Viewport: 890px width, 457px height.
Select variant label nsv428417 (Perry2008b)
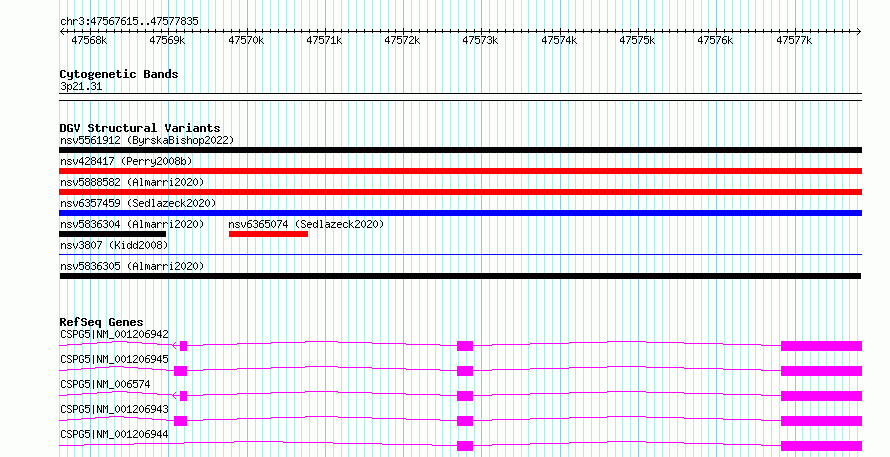pos(126,161)
